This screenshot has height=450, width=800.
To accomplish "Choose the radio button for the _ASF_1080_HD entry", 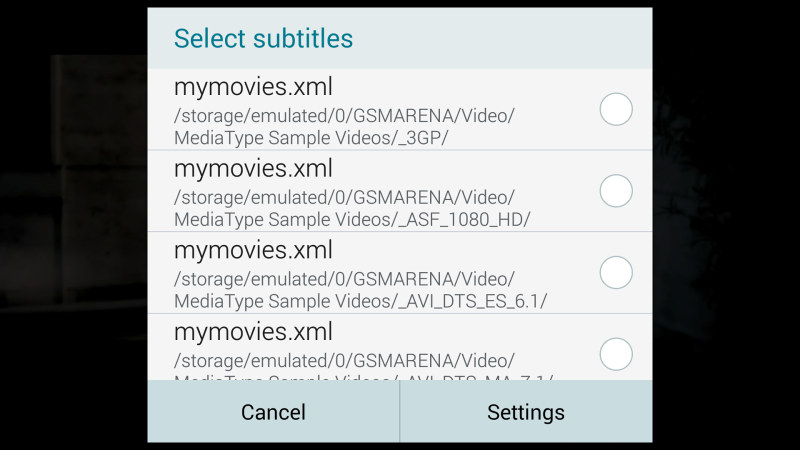I will [x=616, y=191].
